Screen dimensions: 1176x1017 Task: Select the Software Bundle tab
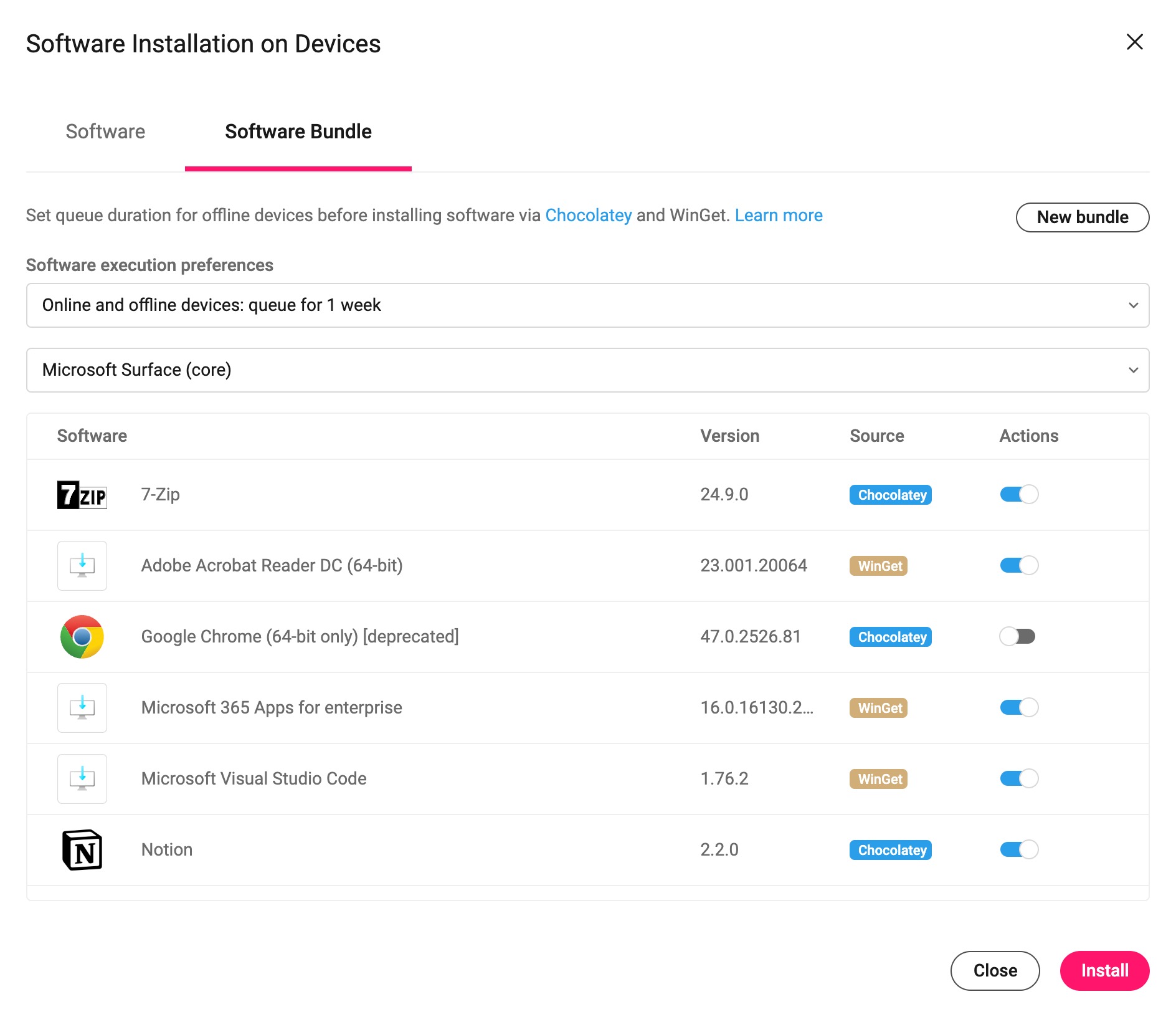298,131
